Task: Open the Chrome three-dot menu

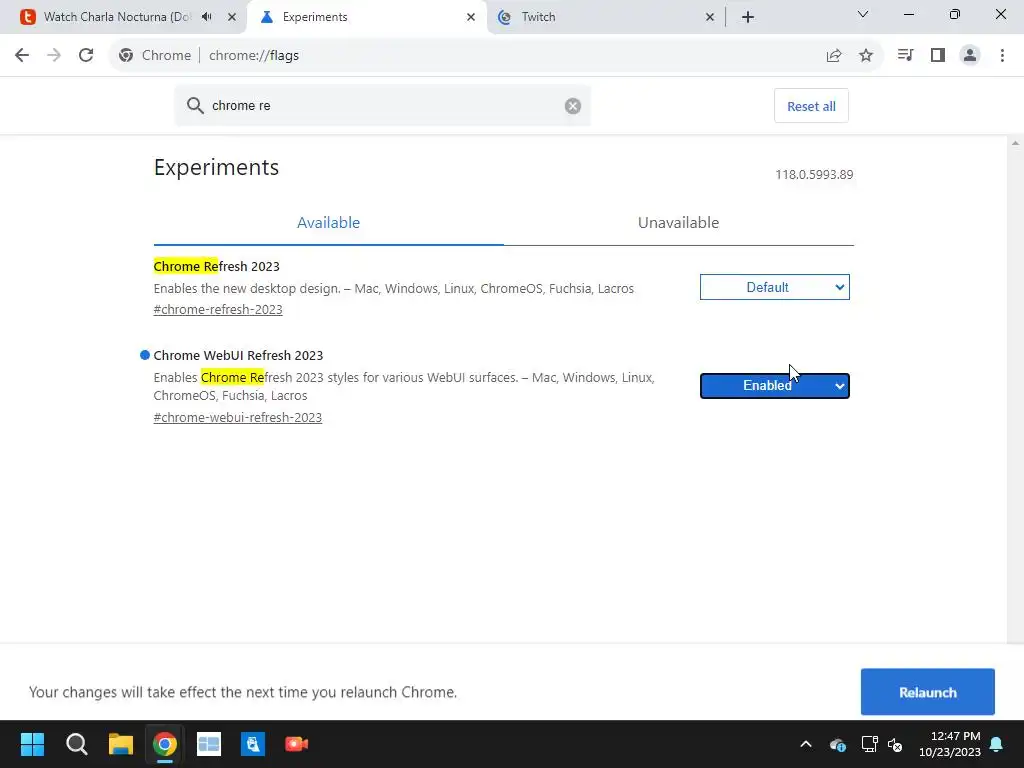Action: click(1002, 56)
